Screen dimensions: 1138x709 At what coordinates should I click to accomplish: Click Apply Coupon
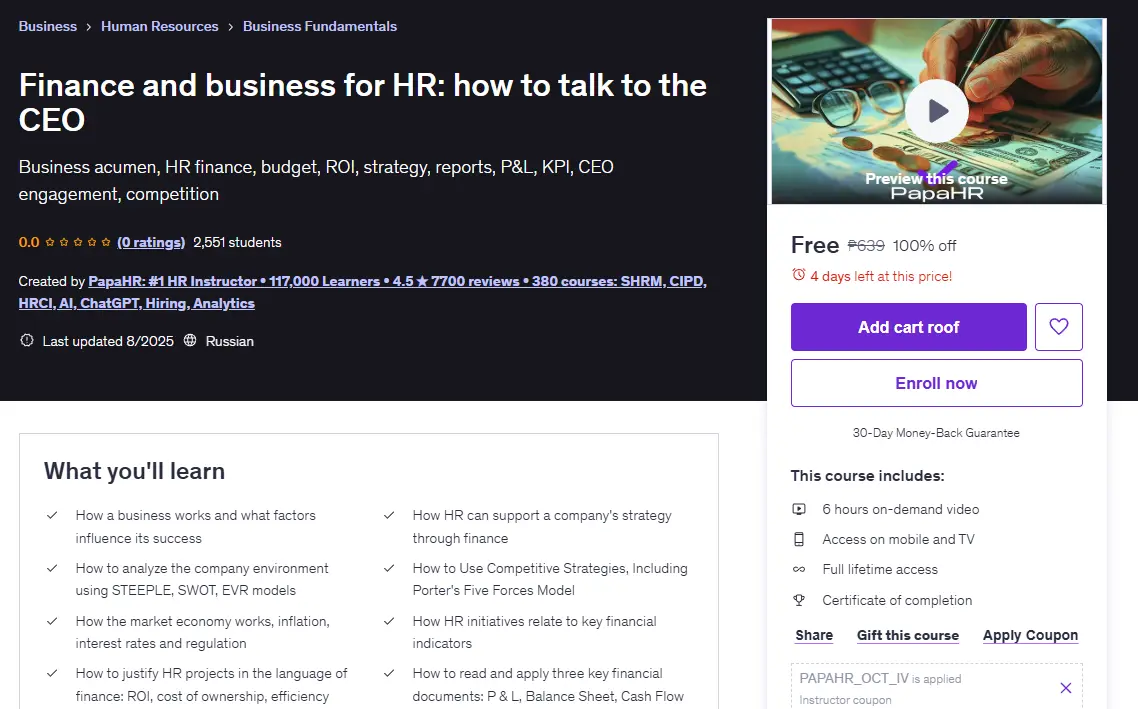[x=1030, y=635]
